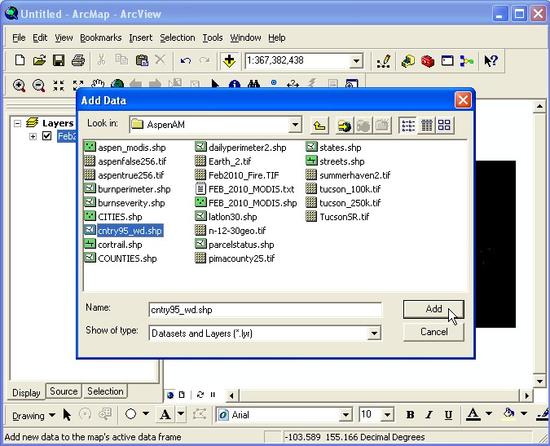Open the Selection menu

tap(177, 38)
